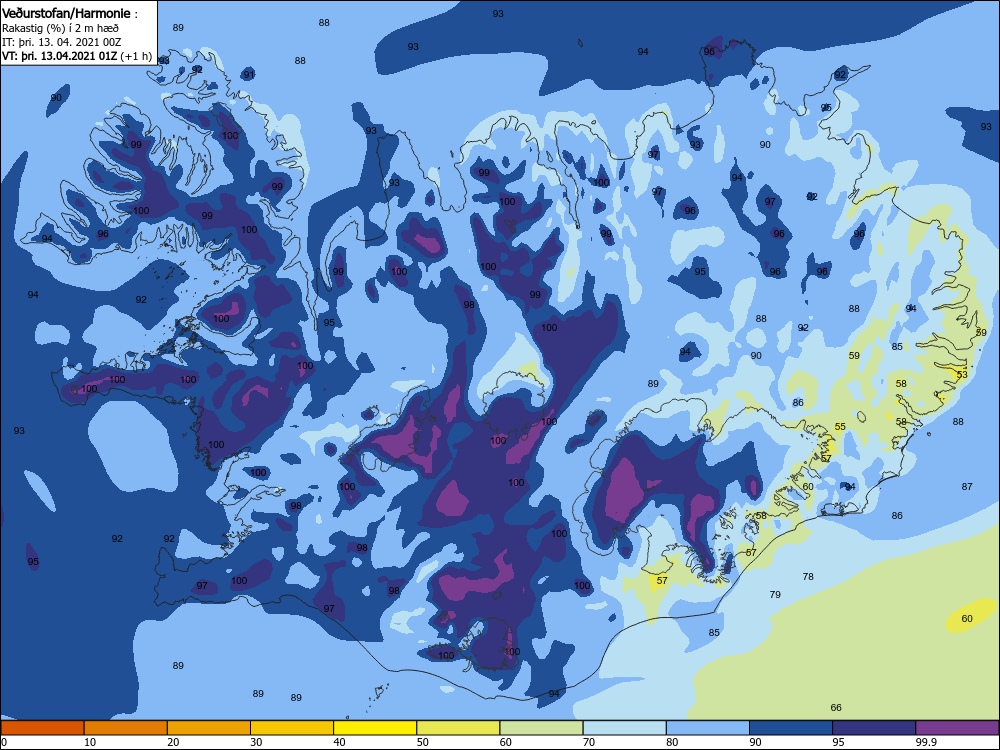Click the 55 humidity value on the map
Screen dimensions: 1000x750
(840, 427)
